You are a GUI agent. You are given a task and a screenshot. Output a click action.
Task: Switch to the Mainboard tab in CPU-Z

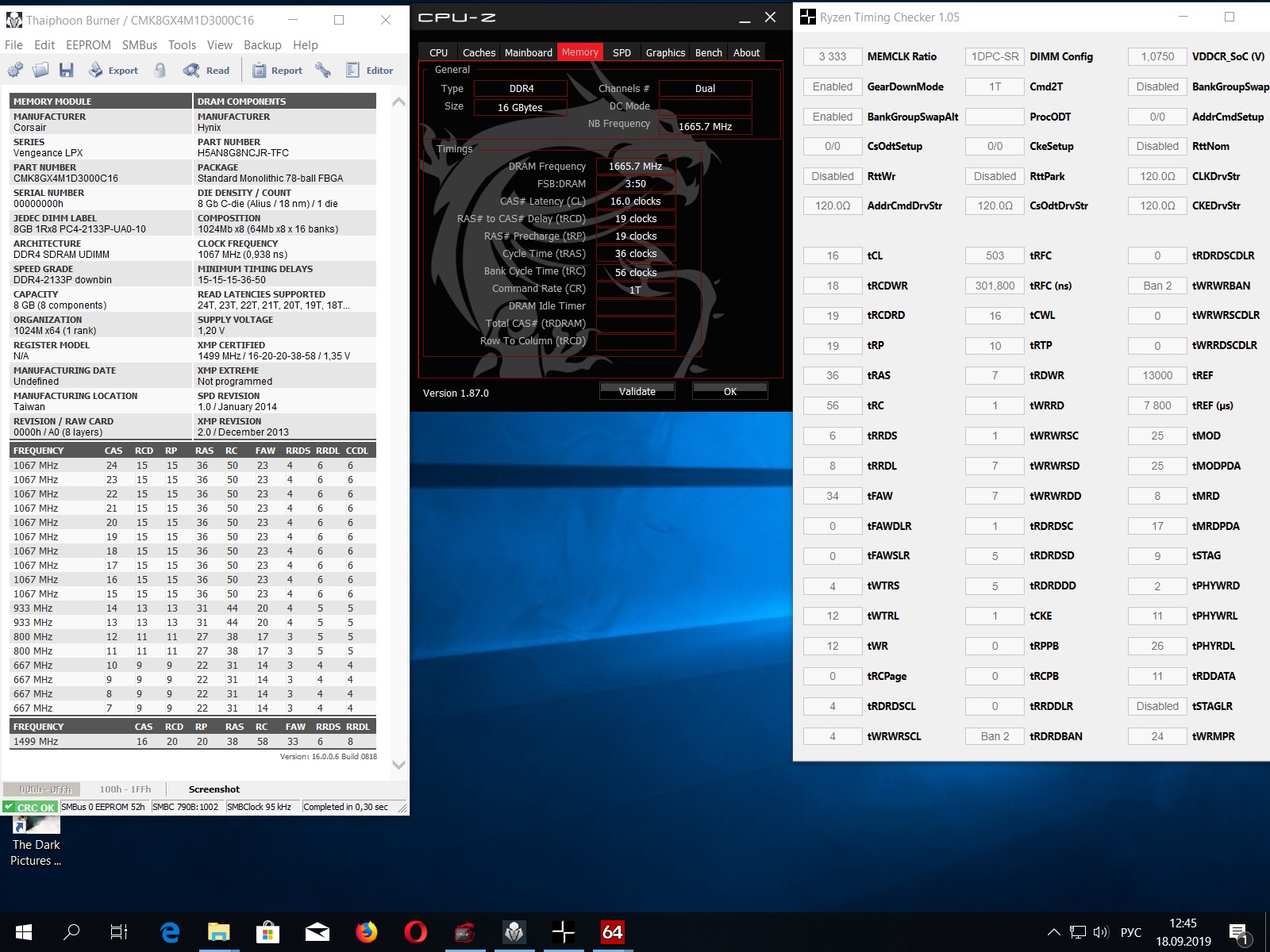528,52
